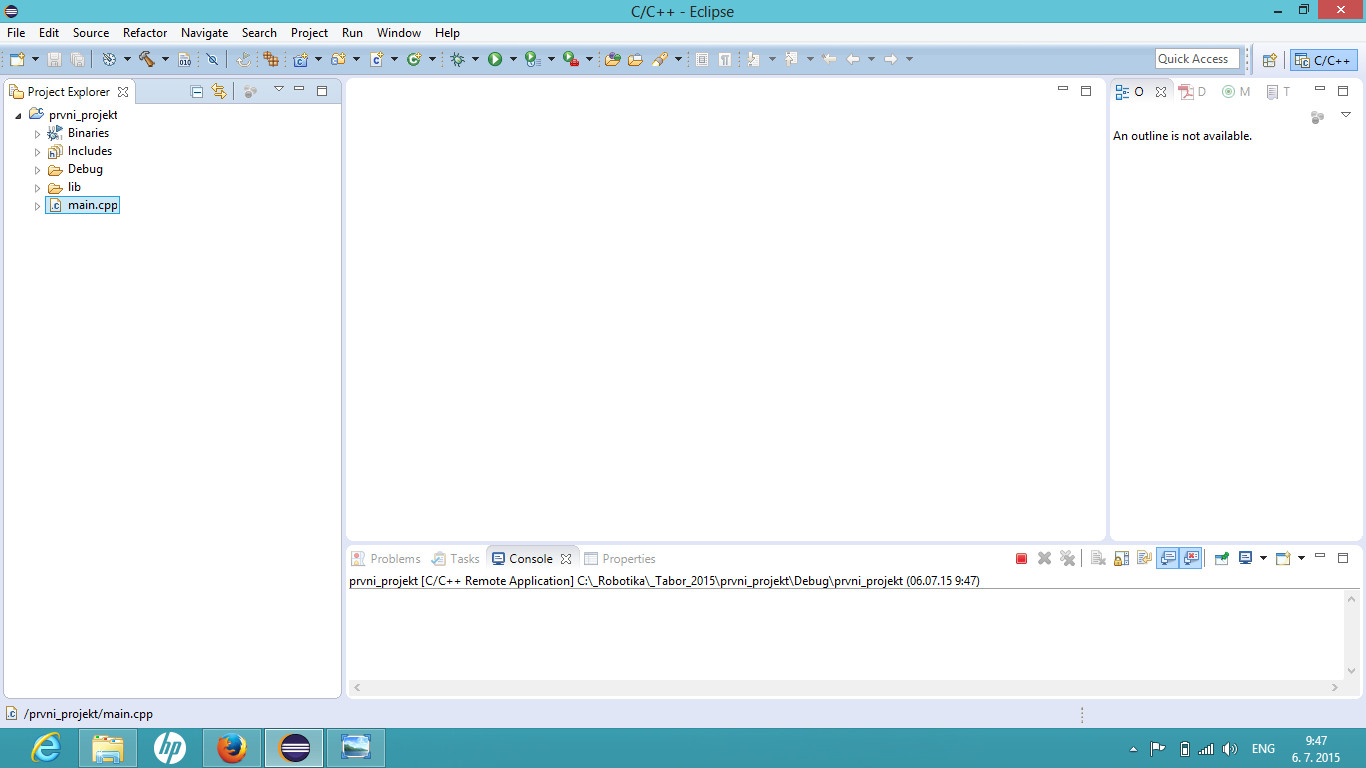Click the Open Perspective icon
The width and height of the screenshot is (1366, 768).
pyautogui.click(x=1269, y=60)
